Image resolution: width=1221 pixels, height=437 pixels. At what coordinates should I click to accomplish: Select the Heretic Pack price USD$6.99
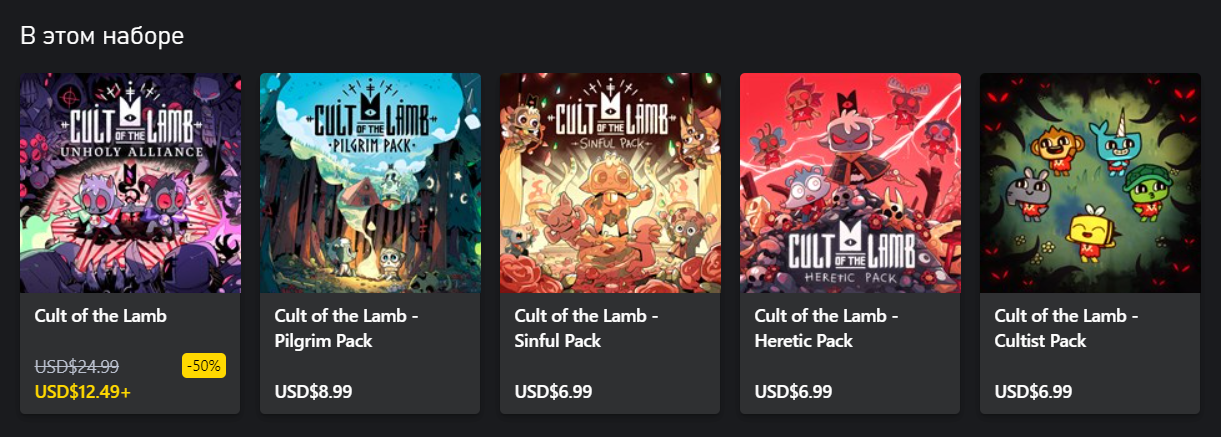point(793,392)
